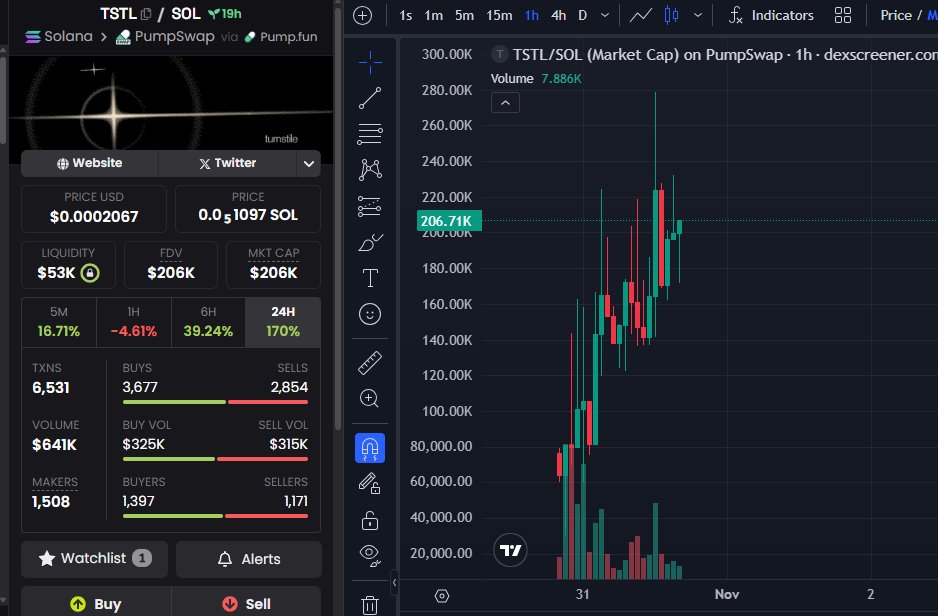This screenshot has width=938, height=616.
Task: Select the 4h chart timeframe
Action: point(558,15)
